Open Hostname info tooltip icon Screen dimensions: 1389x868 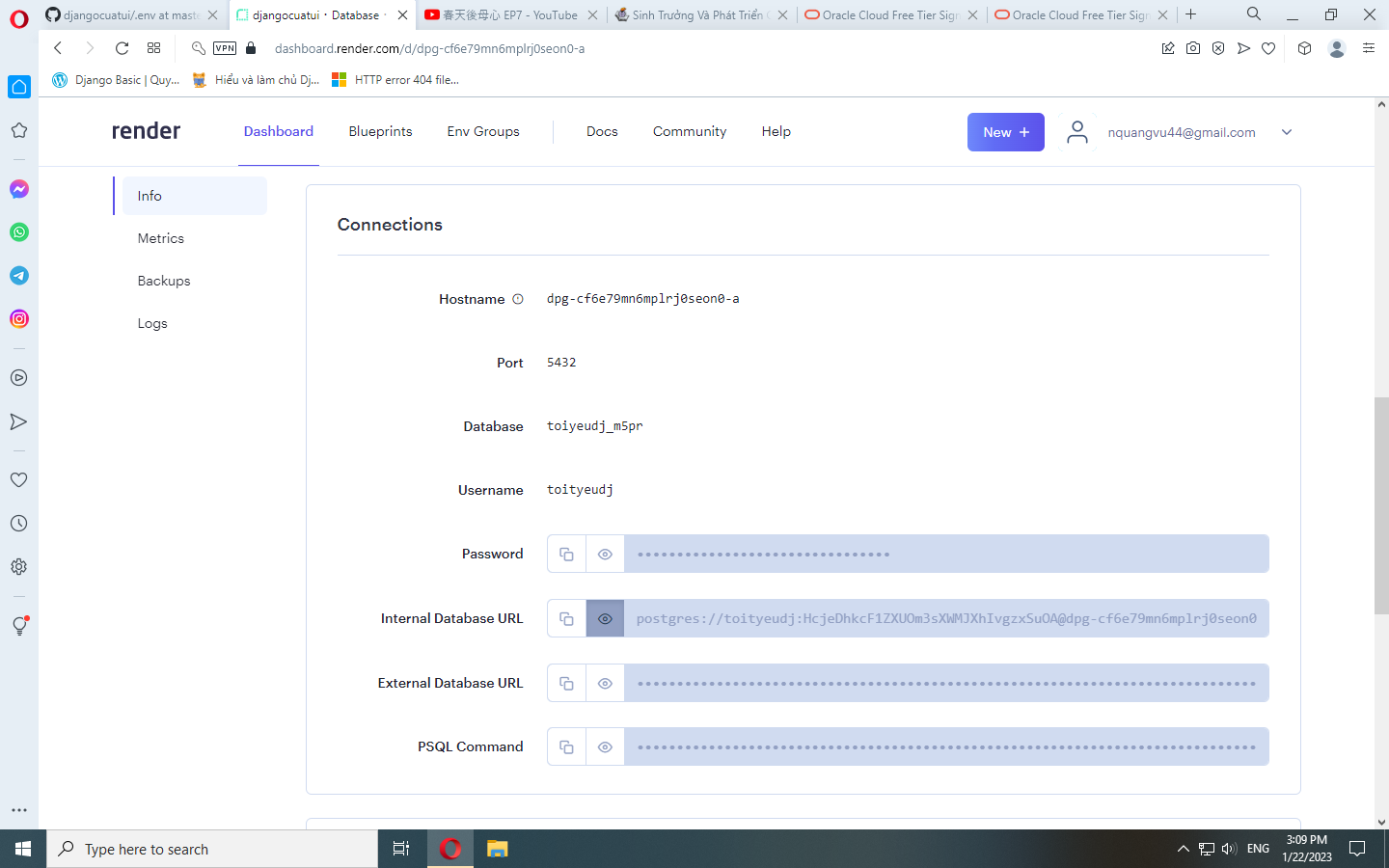coord(518,299)
